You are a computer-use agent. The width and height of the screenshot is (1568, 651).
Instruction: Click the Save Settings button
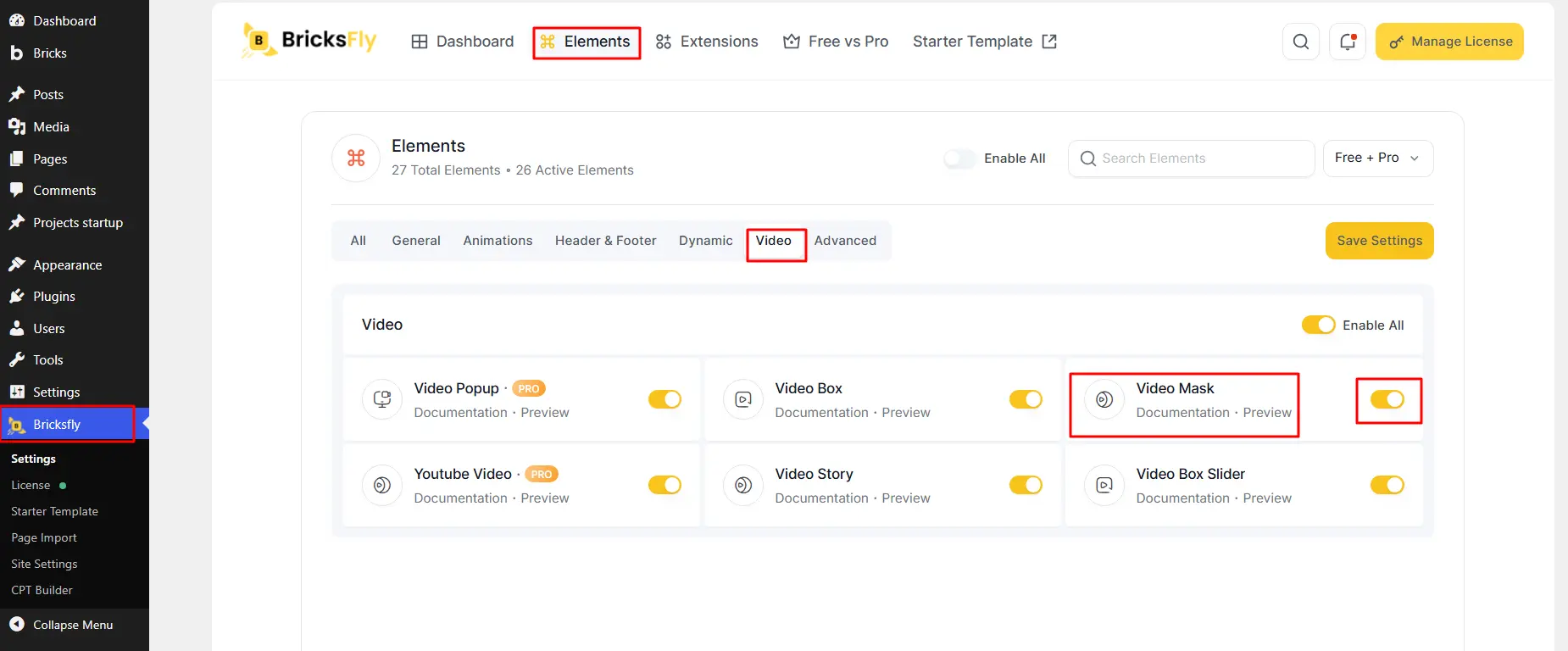[x=1380, y=241]
